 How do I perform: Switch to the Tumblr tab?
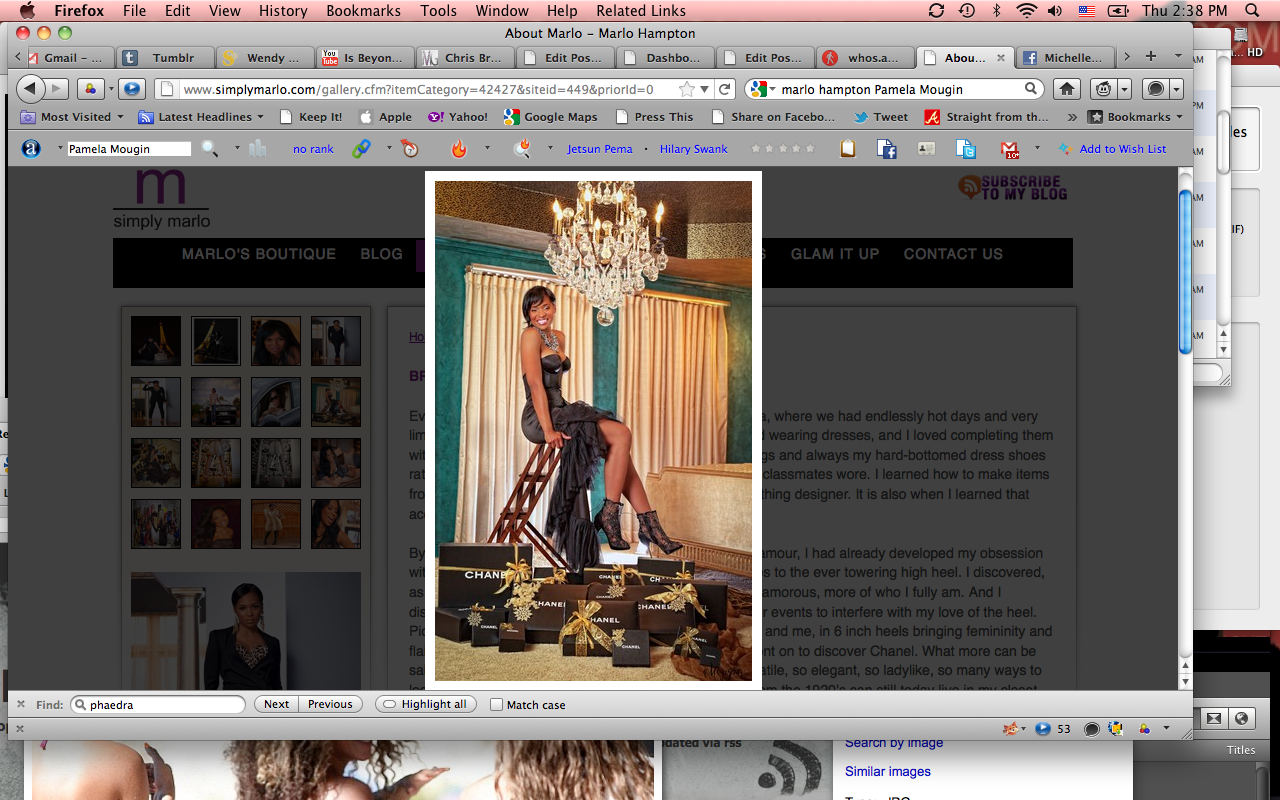162,58
